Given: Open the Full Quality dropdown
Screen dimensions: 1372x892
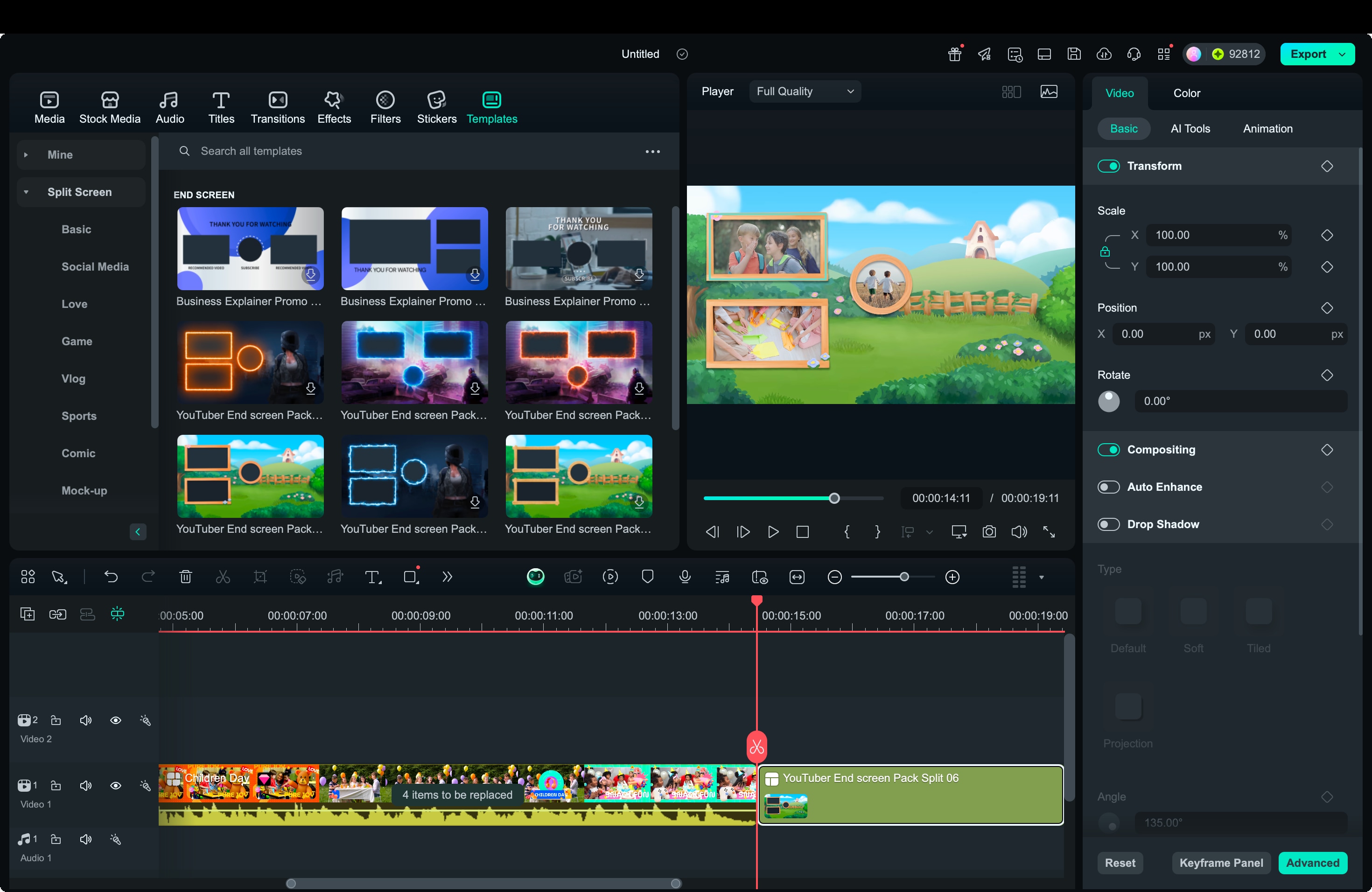Looking at the screenshot, I should (x=805, y=91).
